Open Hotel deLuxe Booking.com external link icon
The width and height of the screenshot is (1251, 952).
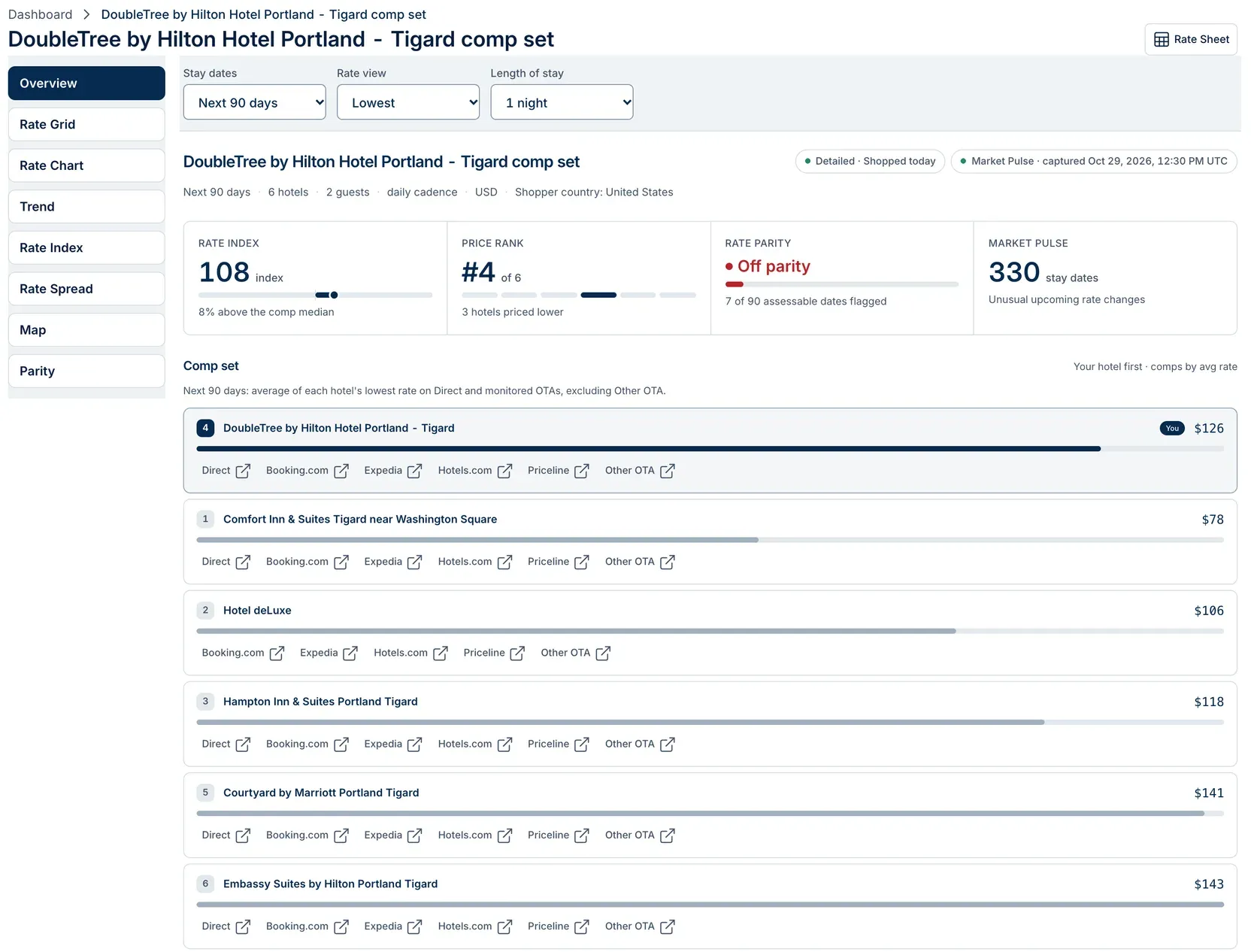[277, 653]
